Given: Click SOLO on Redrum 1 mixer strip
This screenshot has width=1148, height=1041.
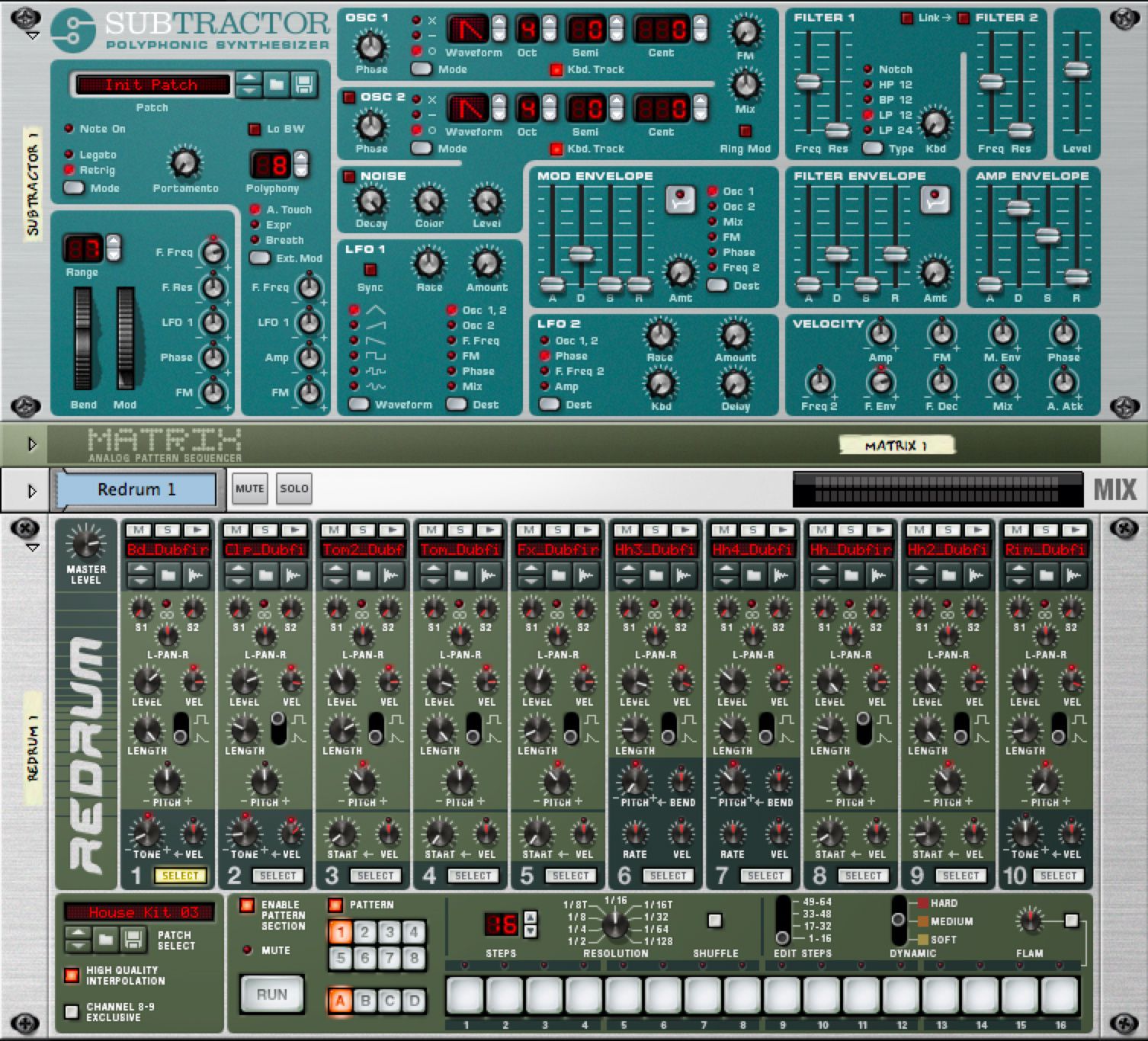Looking at the screenshot, I should click(x=294, y=488).
